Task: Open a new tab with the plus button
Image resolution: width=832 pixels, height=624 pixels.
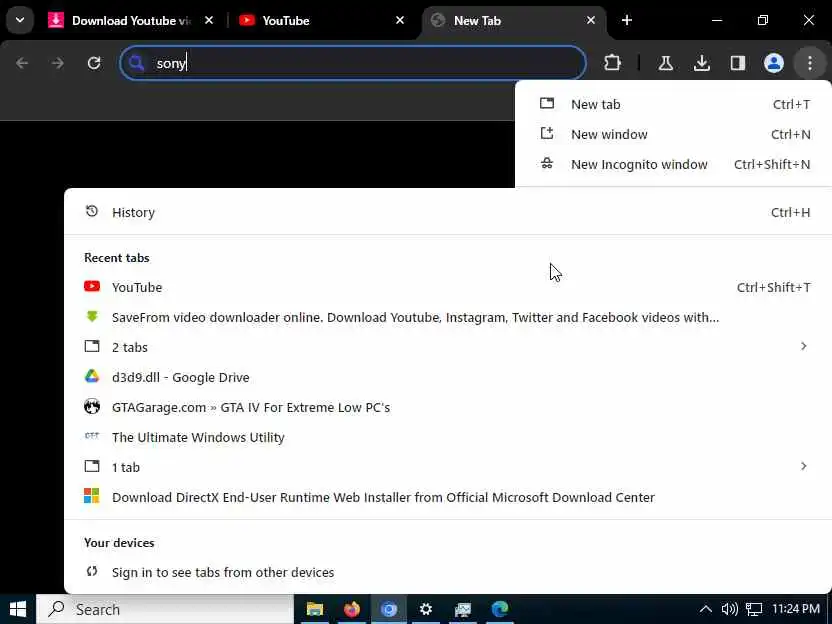Action: pos(627,20)
